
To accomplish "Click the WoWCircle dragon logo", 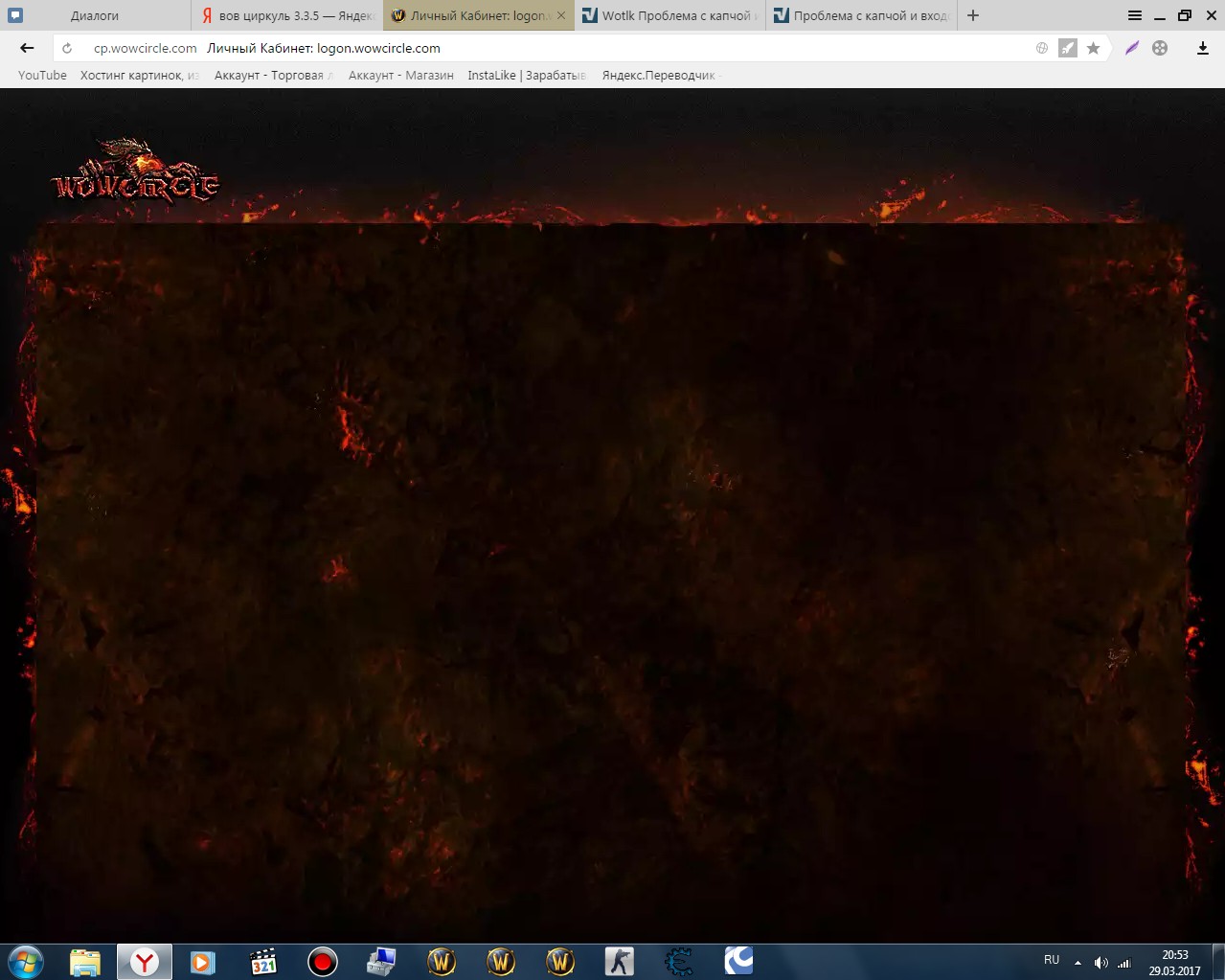I will (x=135, y=171).
